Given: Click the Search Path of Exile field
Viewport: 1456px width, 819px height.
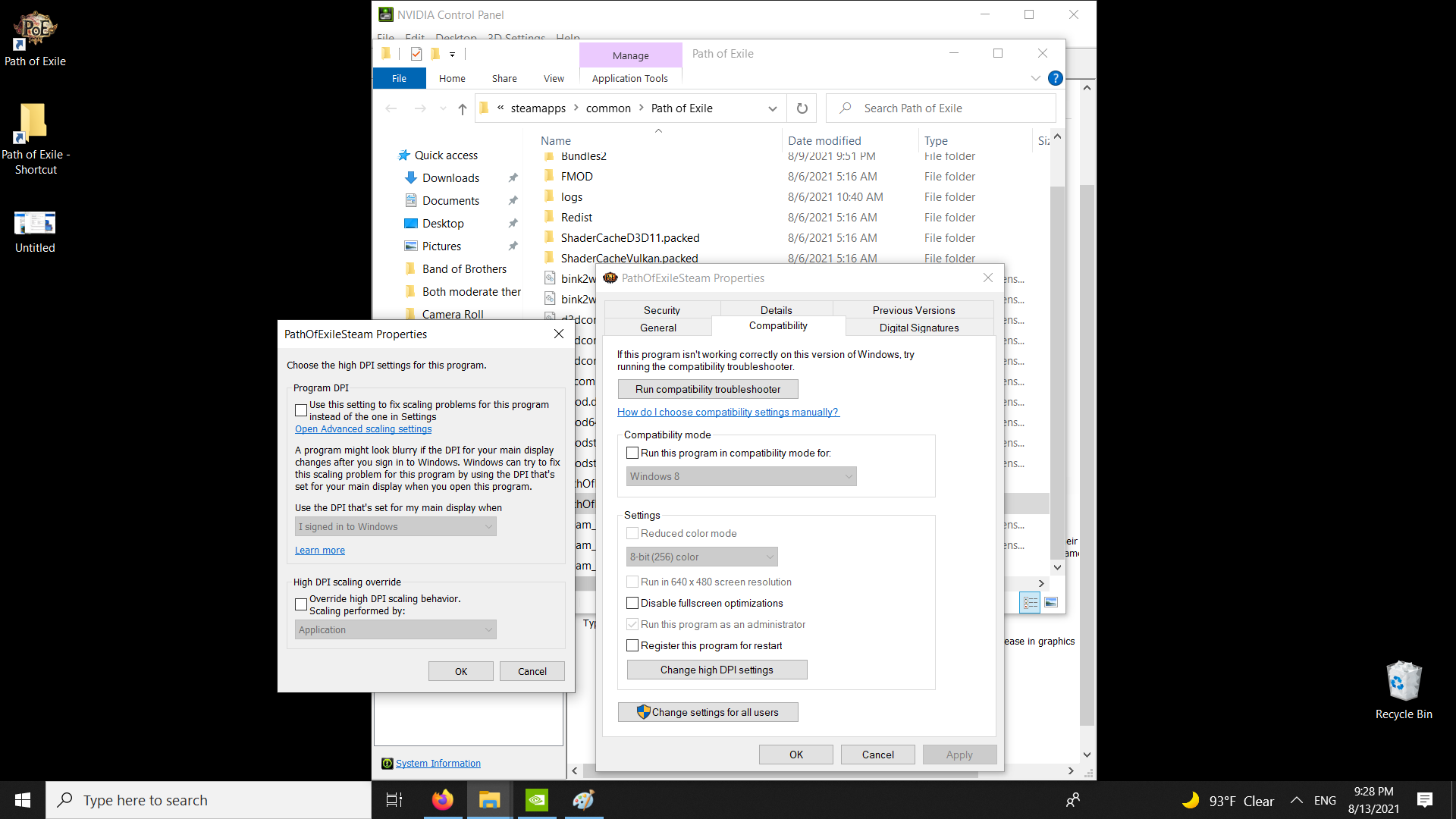Looking at the screenshot, I should (x=941, y=108).
